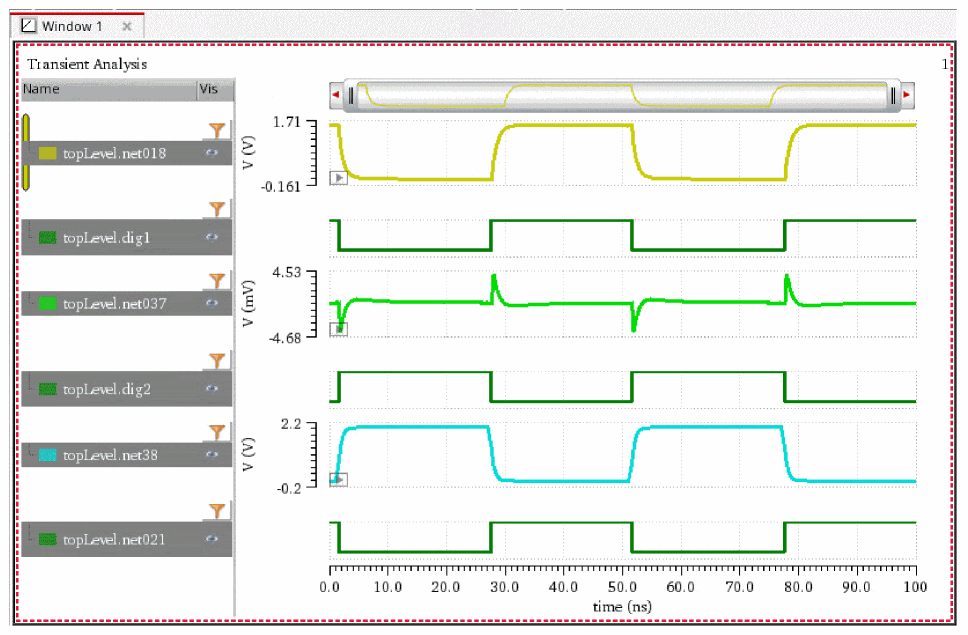This screenshot has height=635, width=968.
Task: Click the overview scrollbar waveform thumbnail
Action: click(x=622, y=96)
